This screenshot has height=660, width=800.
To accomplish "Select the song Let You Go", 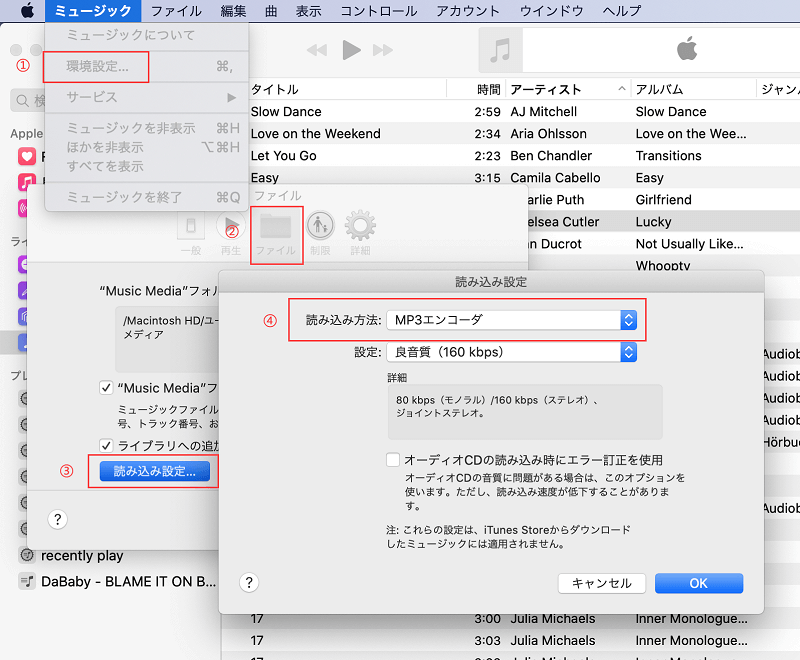I will click(284, 156).
